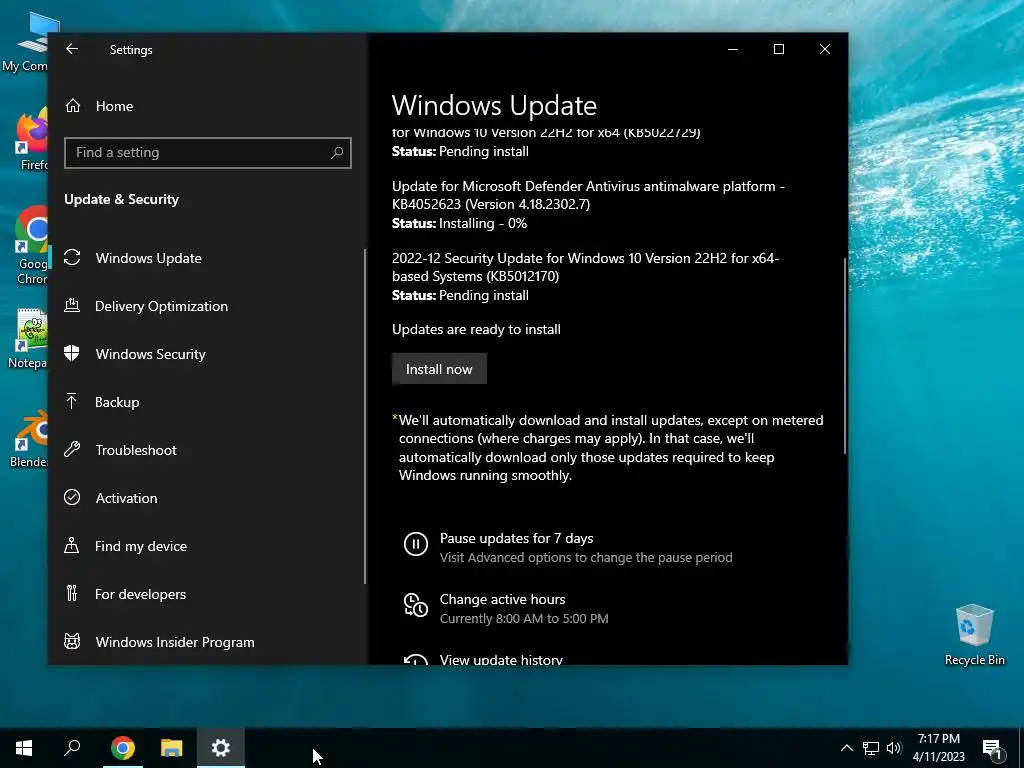This screenshot has height=768, width=1024.
Task: Show hidden system tray icons
Action: pos(846,748)
